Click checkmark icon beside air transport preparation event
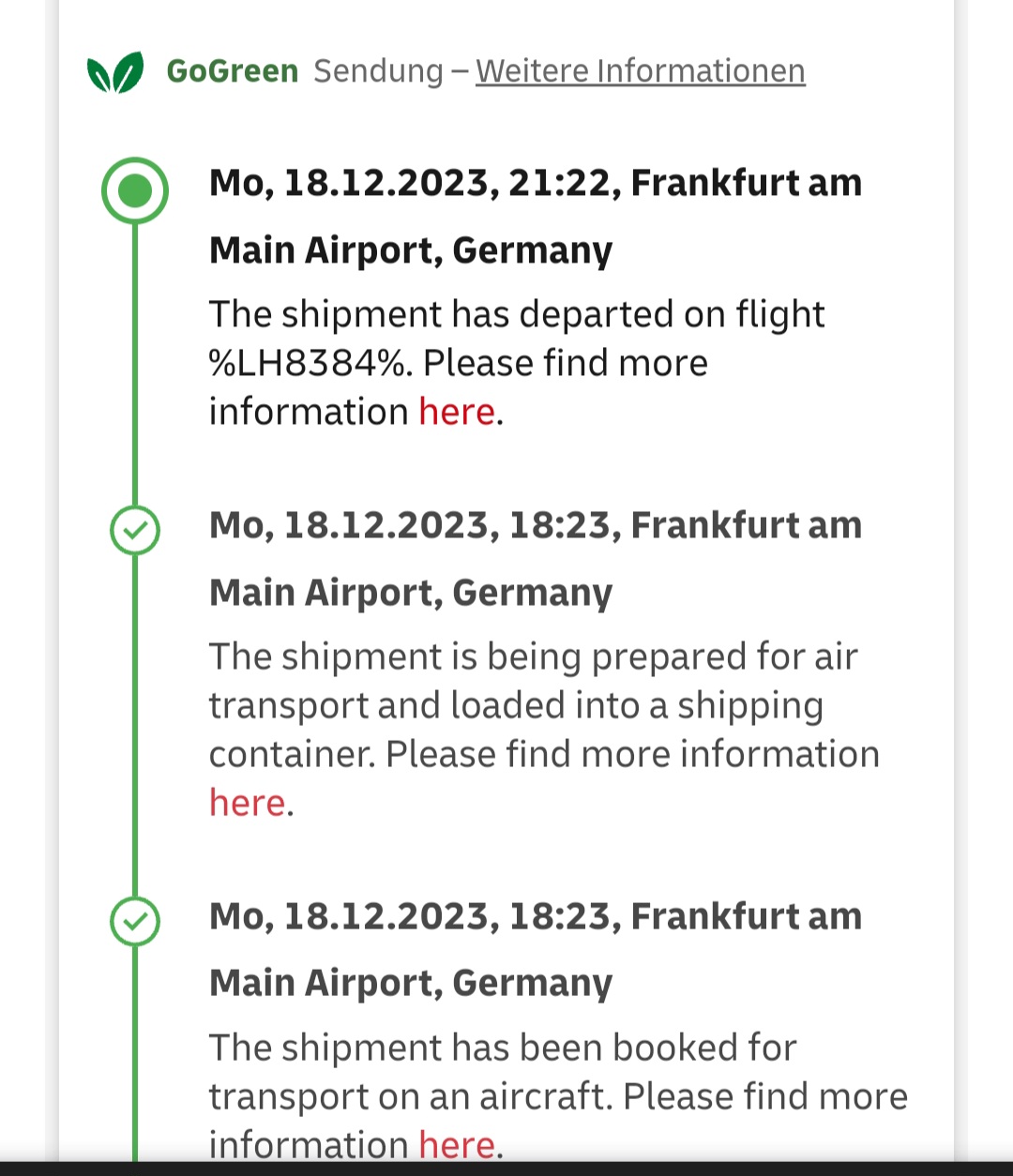The width and height of the screenshot is (1013, 1176). point(135,531)
